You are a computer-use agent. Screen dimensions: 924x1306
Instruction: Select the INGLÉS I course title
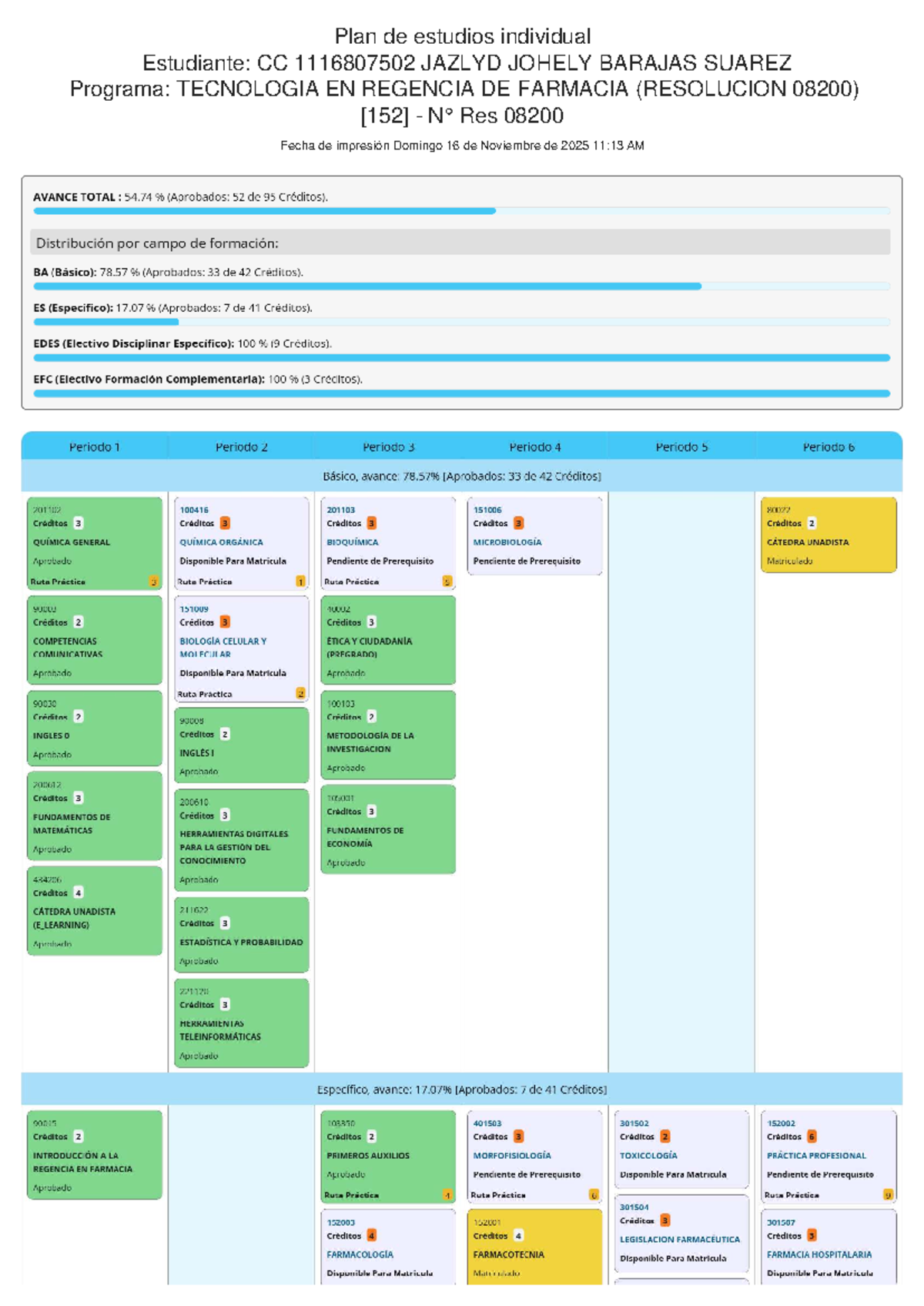196,753
